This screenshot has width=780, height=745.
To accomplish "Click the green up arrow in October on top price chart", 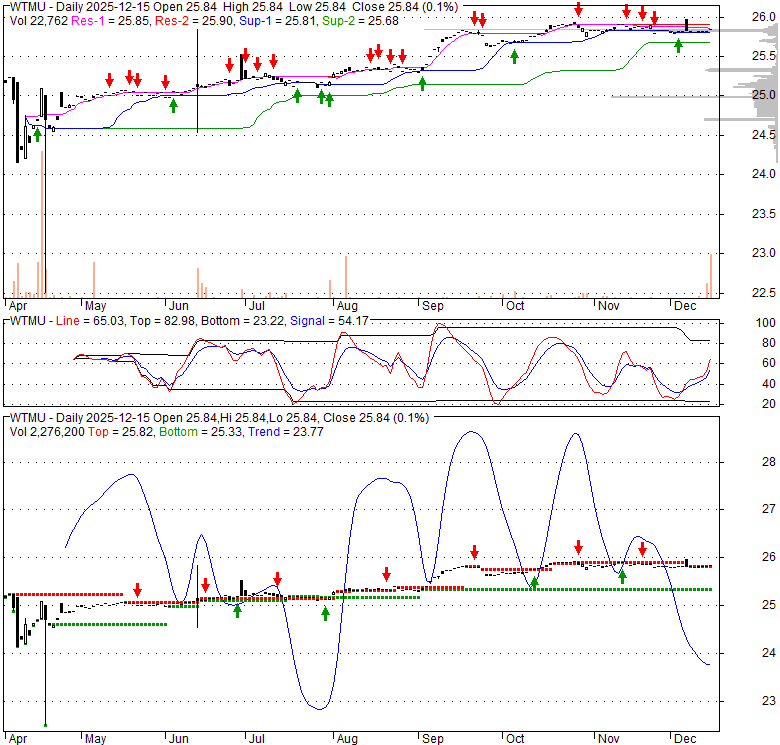I will coord(514,57).
